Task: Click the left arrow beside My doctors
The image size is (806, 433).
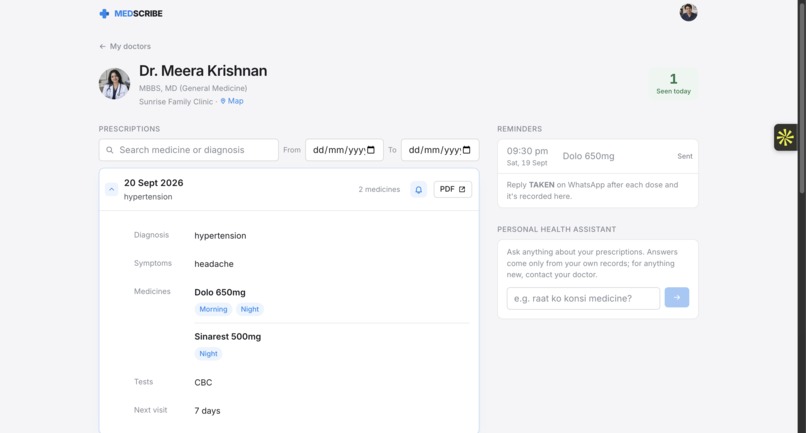Action: click(x=102, y=46)
